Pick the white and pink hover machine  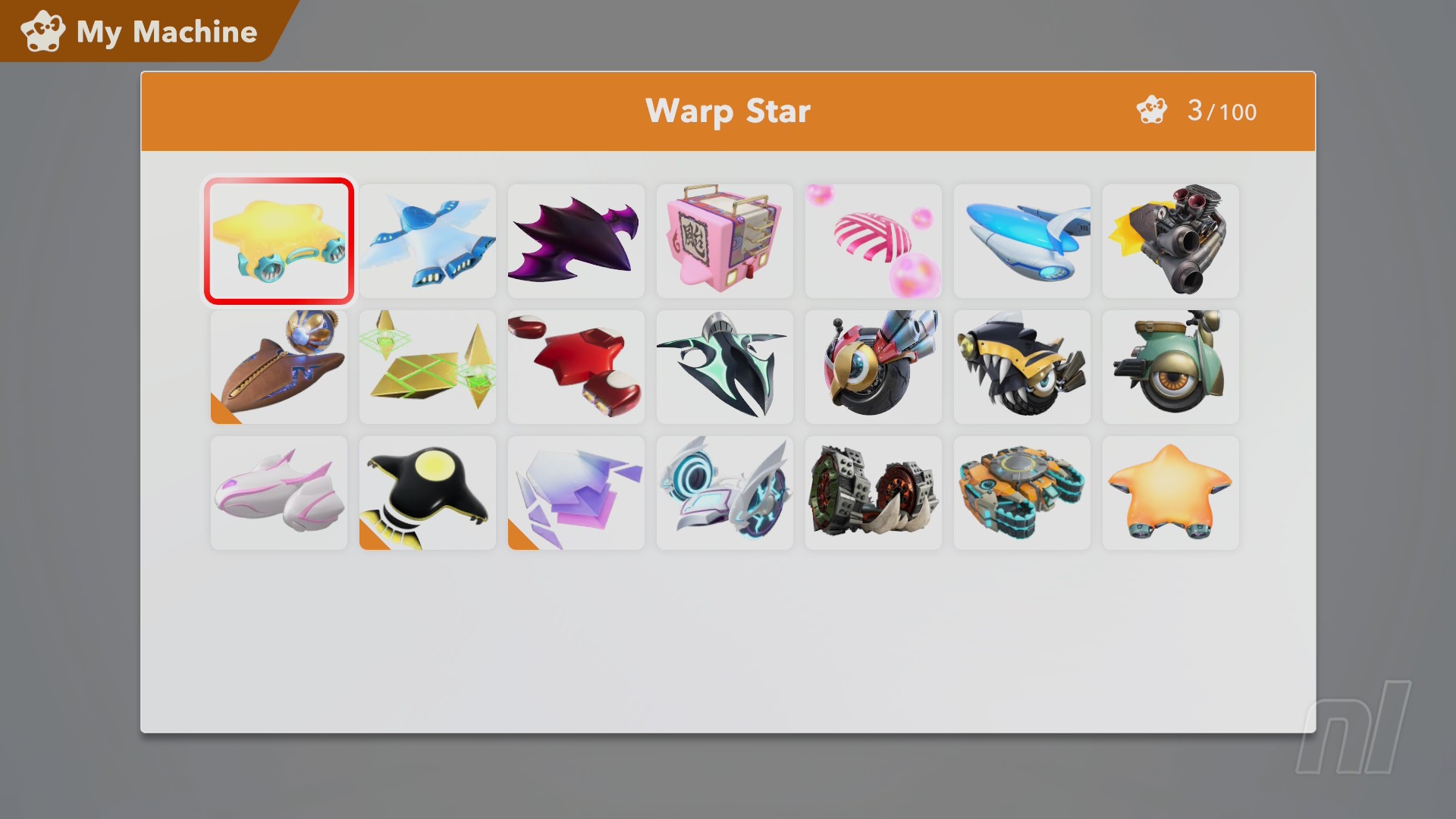[x=278, y=493]
